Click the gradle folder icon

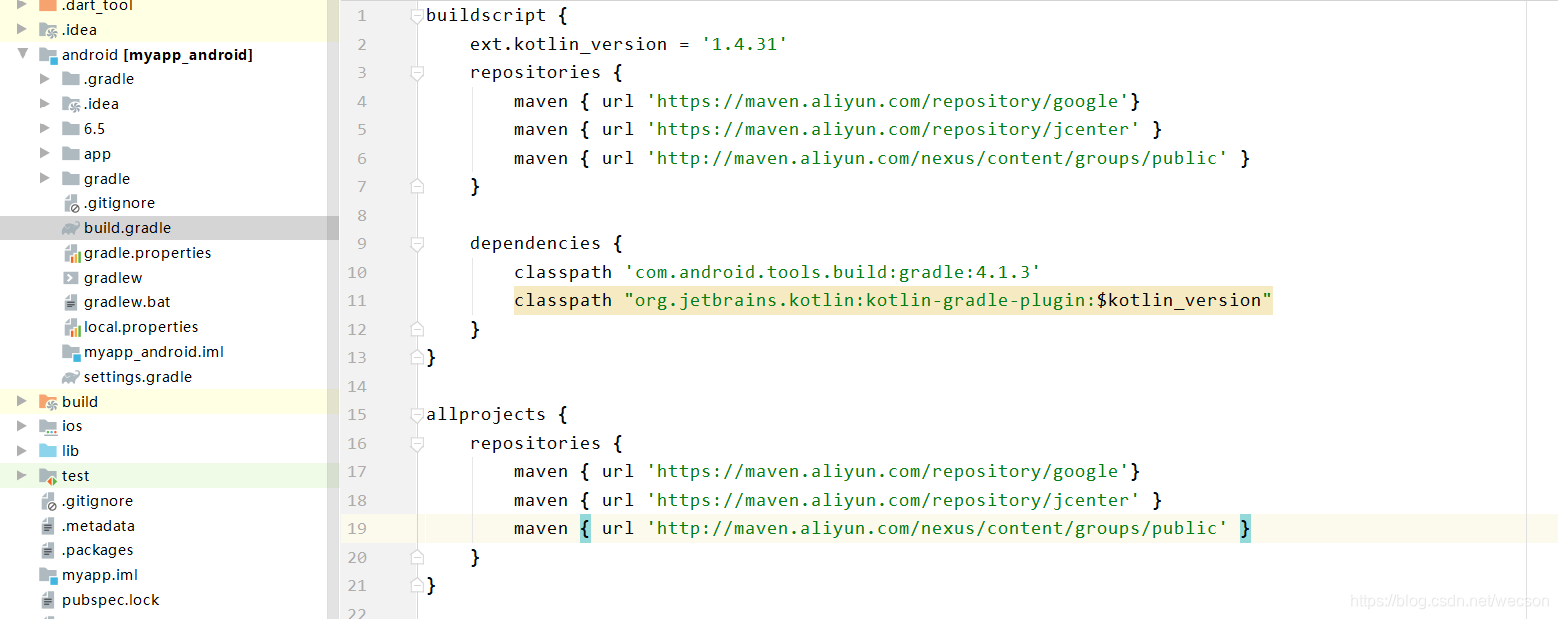70,178
